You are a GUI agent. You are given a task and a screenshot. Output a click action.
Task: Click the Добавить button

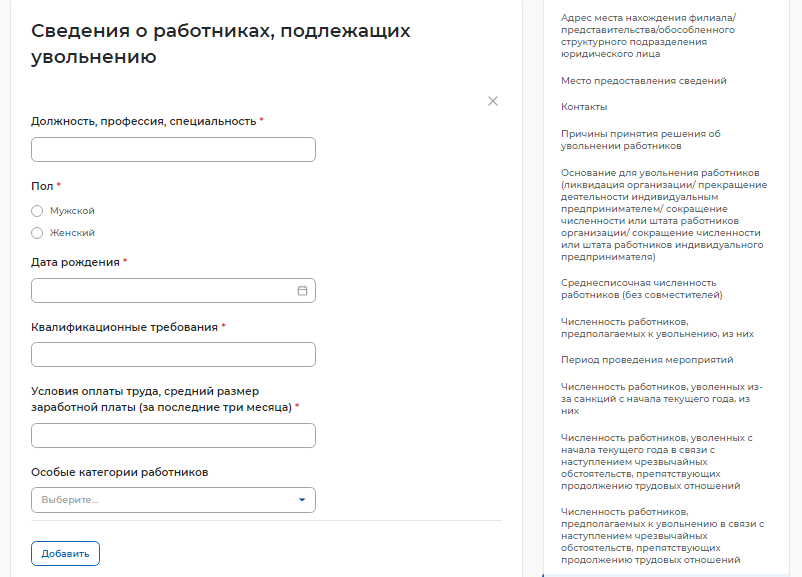[x=65, y=553]
